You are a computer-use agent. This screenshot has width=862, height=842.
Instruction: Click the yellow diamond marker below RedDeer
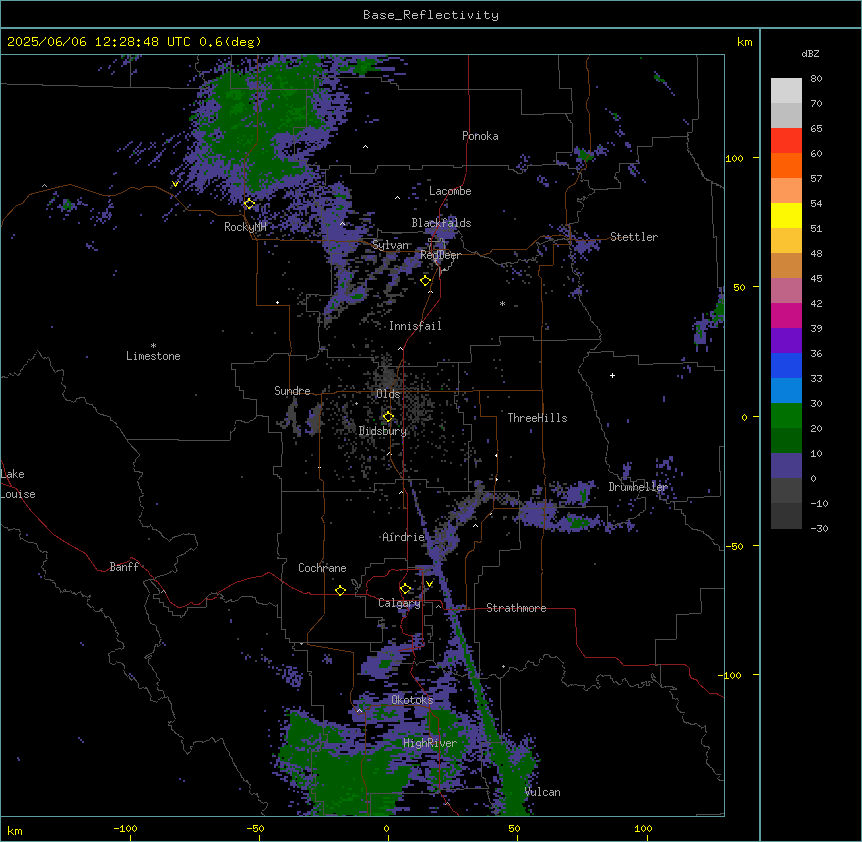pos(426,281)
